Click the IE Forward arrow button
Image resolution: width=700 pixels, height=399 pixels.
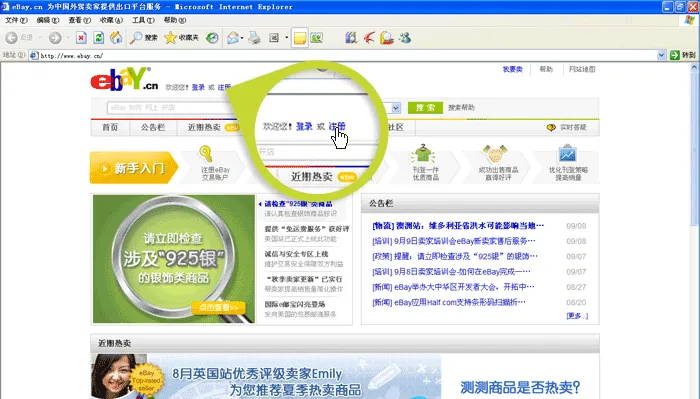(55, 38)
